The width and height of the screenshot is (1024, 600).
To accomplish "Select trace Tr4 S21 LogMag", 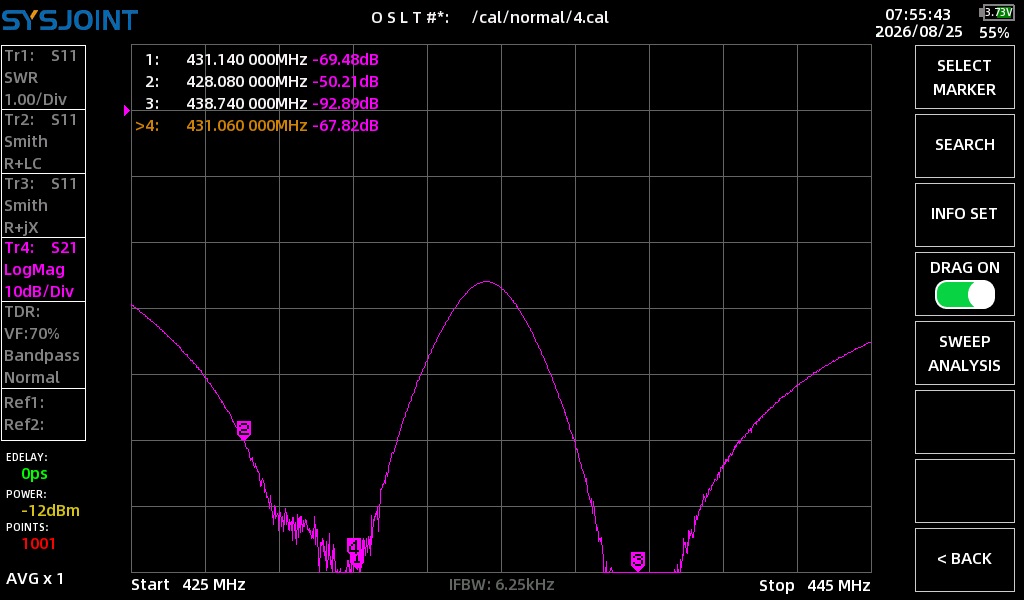I will [44, 270].
